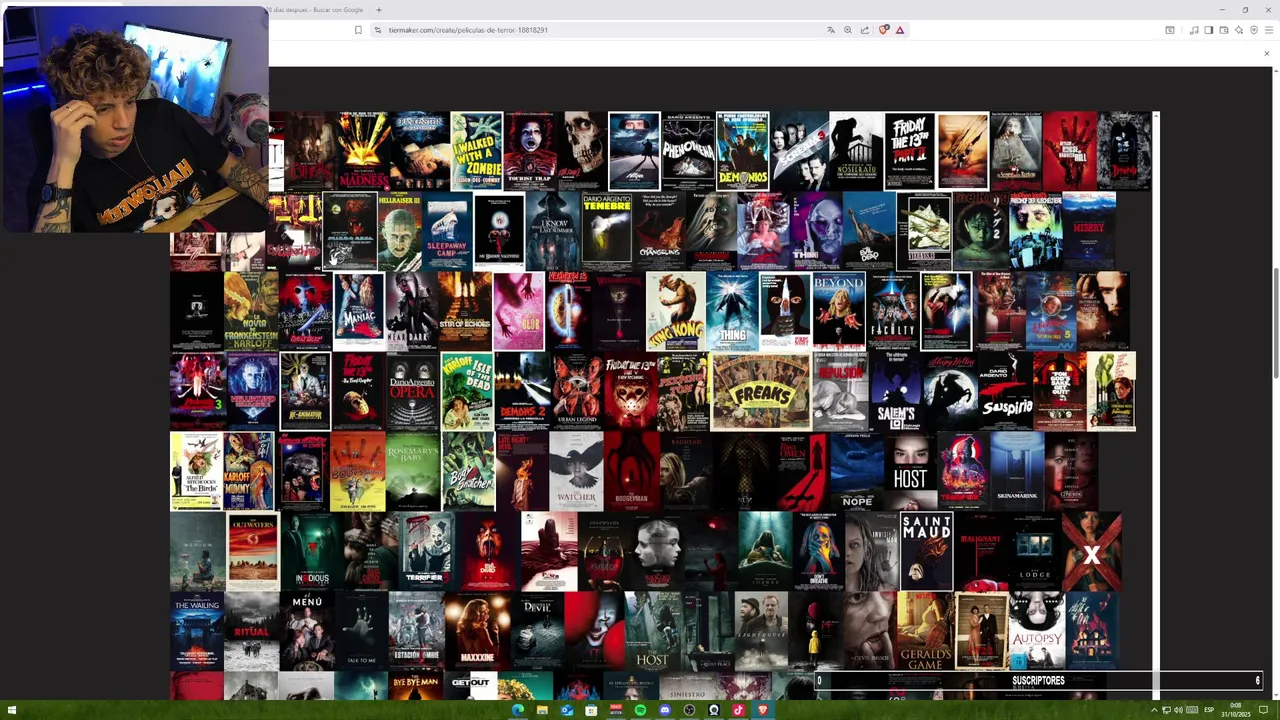Open the Windows Start menu

coord(12,710)
